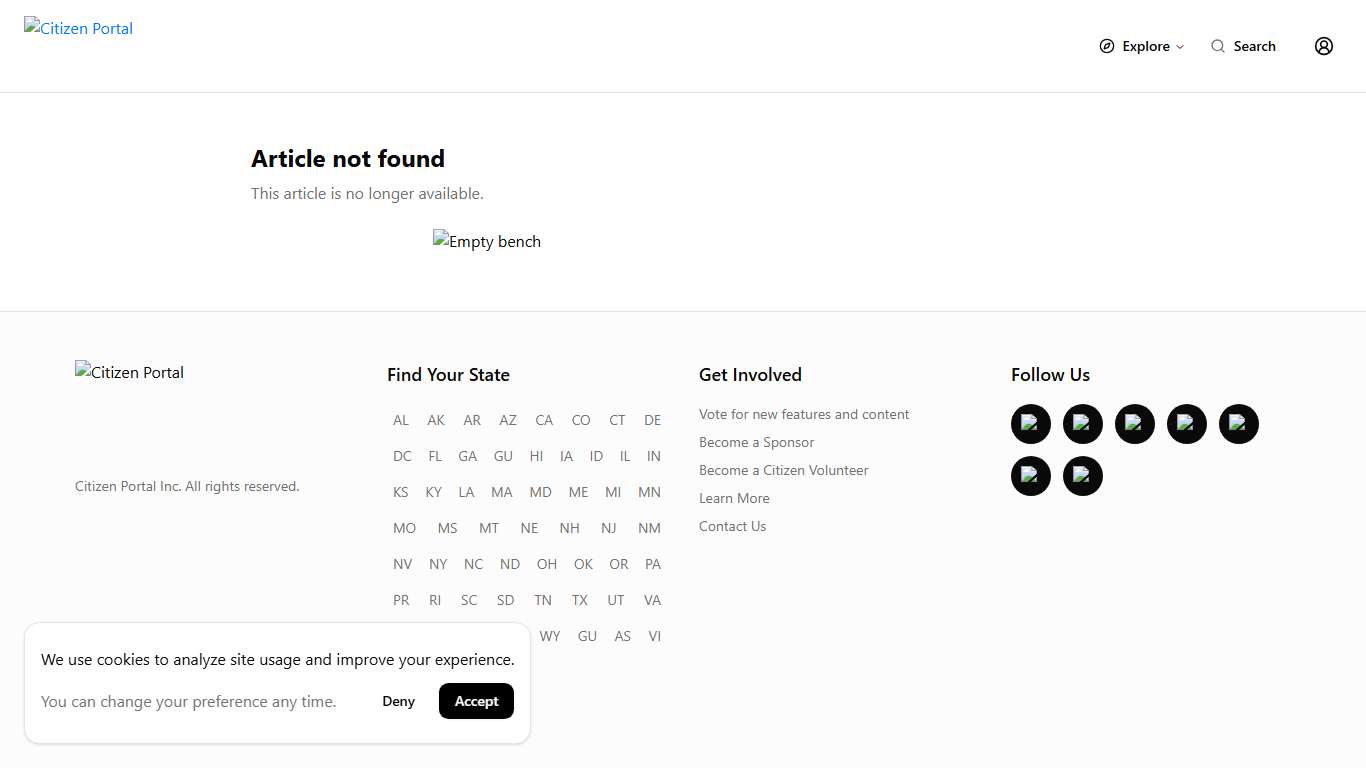This screenshot has width=1366, height=768.
Task: Click the Empty bench image
Action: (487, 241)
